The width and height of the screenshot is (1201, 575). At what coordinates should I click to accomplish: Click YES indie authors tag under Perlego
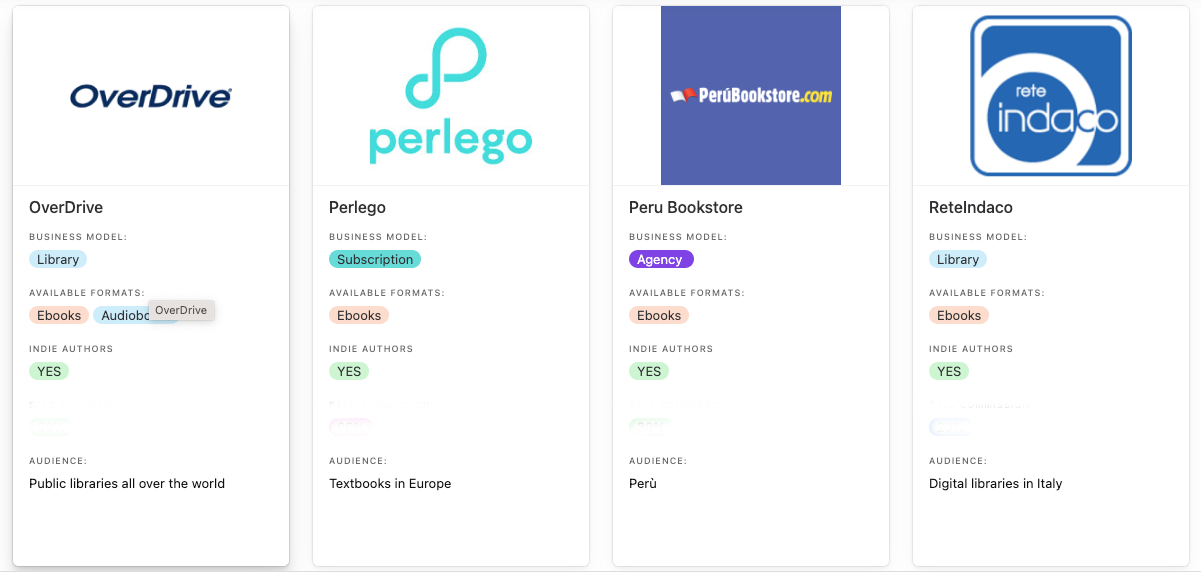pyautogui.click(x=349, y=371)
